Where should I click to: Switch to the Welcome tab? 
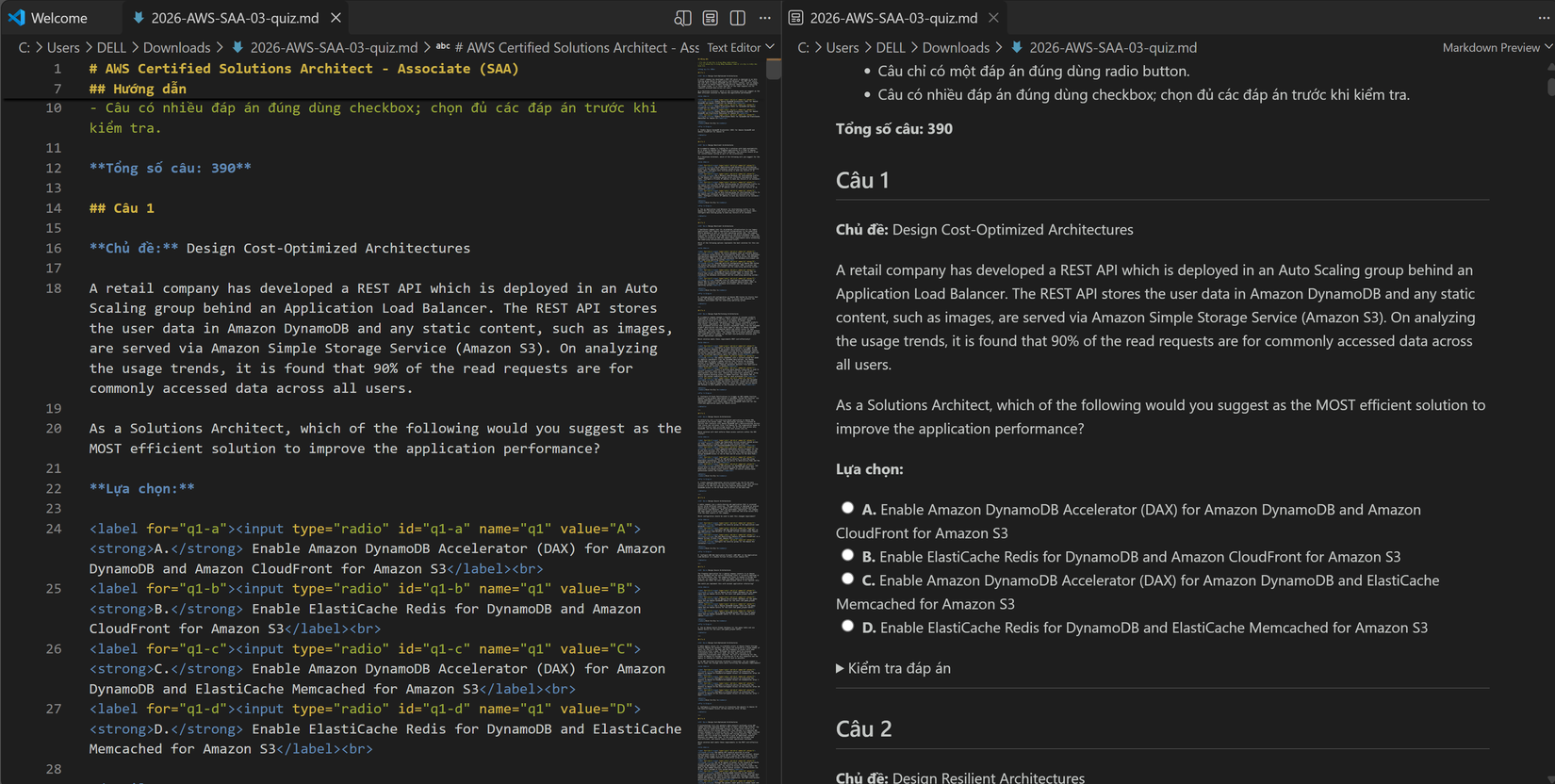click(59, 18)
